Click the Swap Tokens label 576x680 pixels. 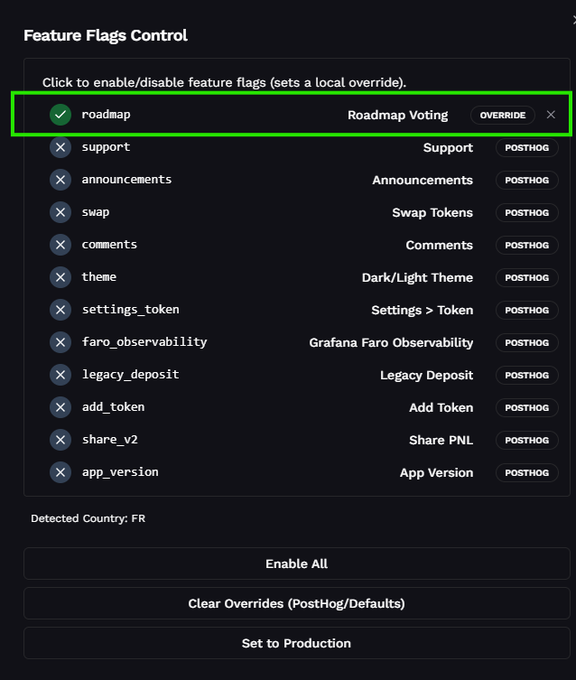[432, 212]
